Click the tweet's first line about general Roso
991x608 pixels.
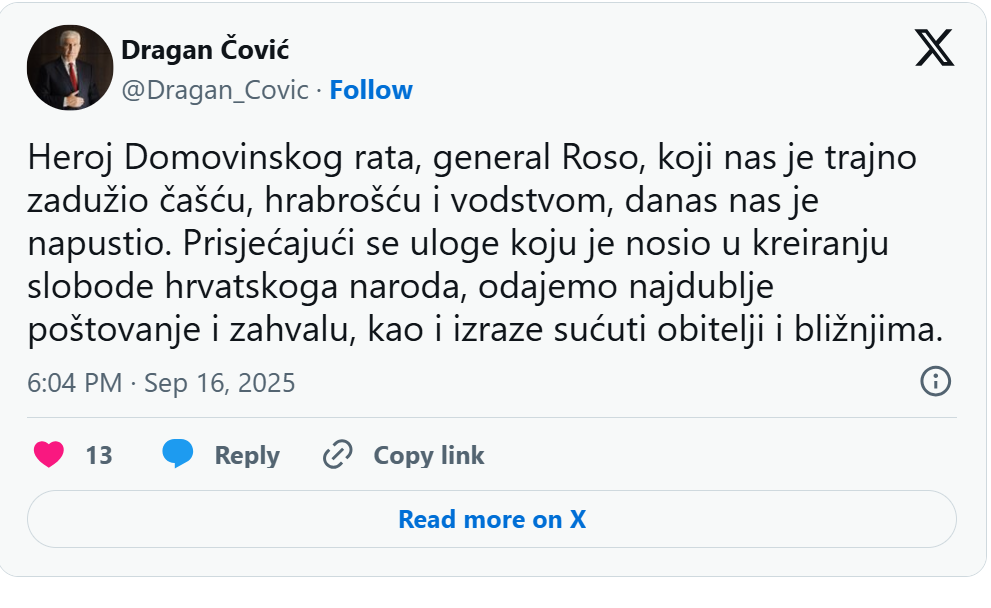tap(473, 158)
